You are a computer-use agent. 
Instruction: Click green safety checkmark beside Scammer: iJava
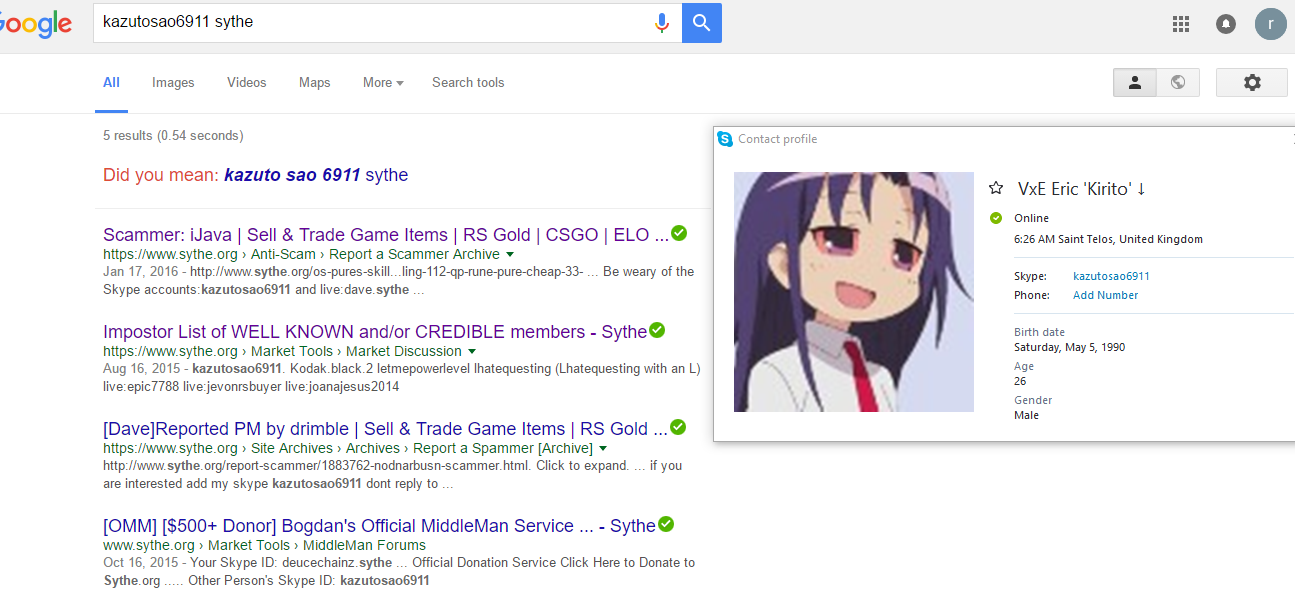(x=679, y=233)
